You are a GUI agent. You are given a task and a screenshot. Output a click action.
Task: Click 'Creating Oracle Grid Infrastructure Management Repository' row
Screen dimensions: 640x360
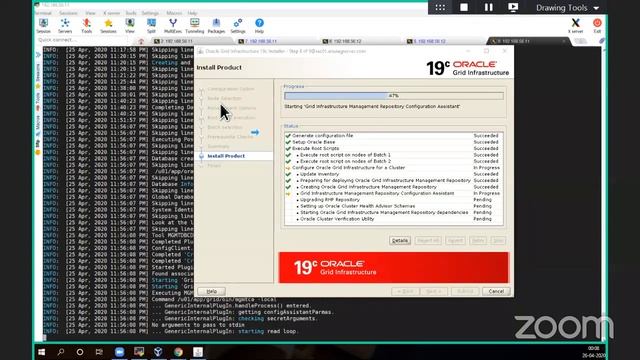click(x=394, y=187)
